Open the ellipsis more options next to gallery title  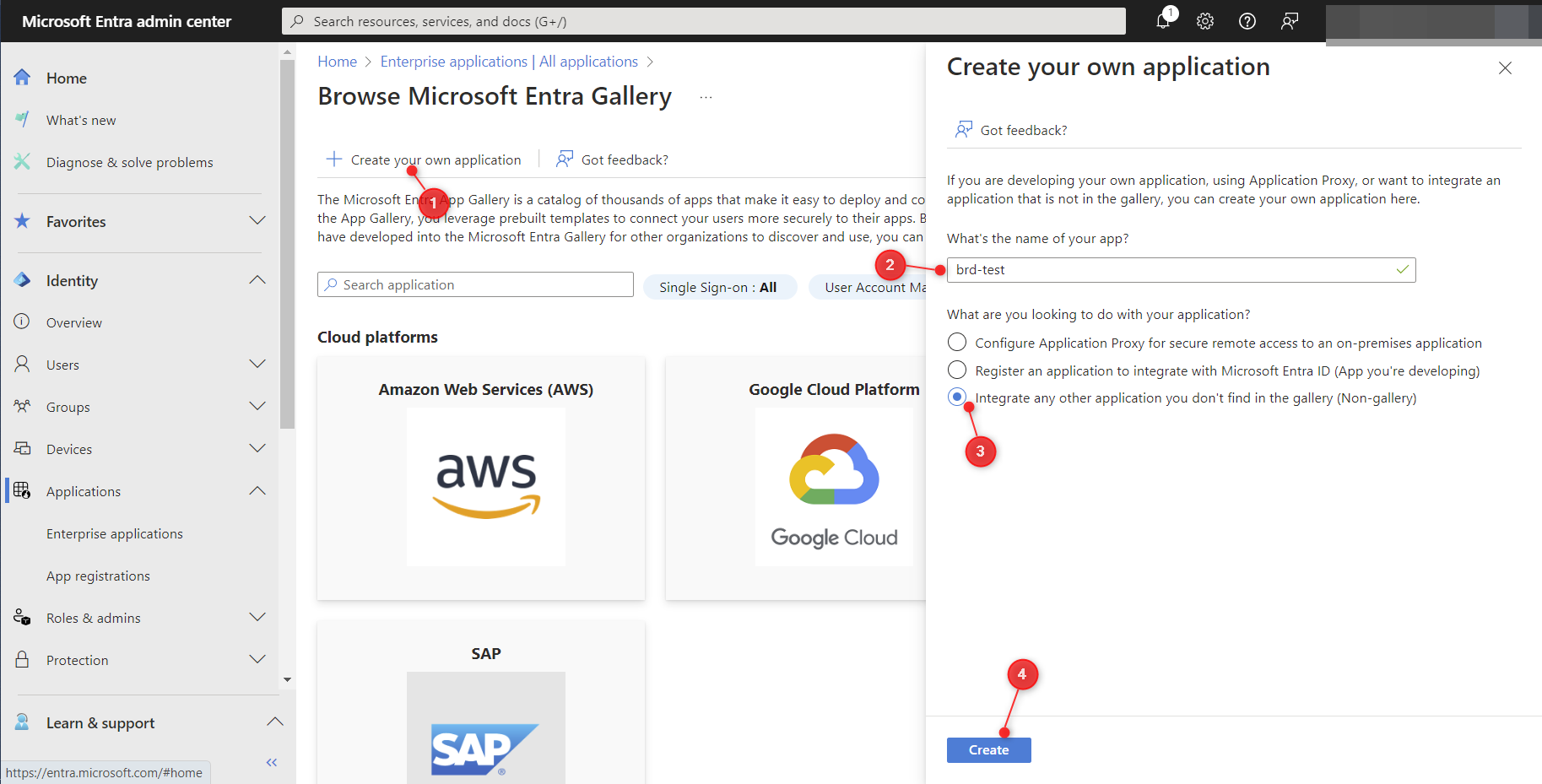click(x=706, y=98)
